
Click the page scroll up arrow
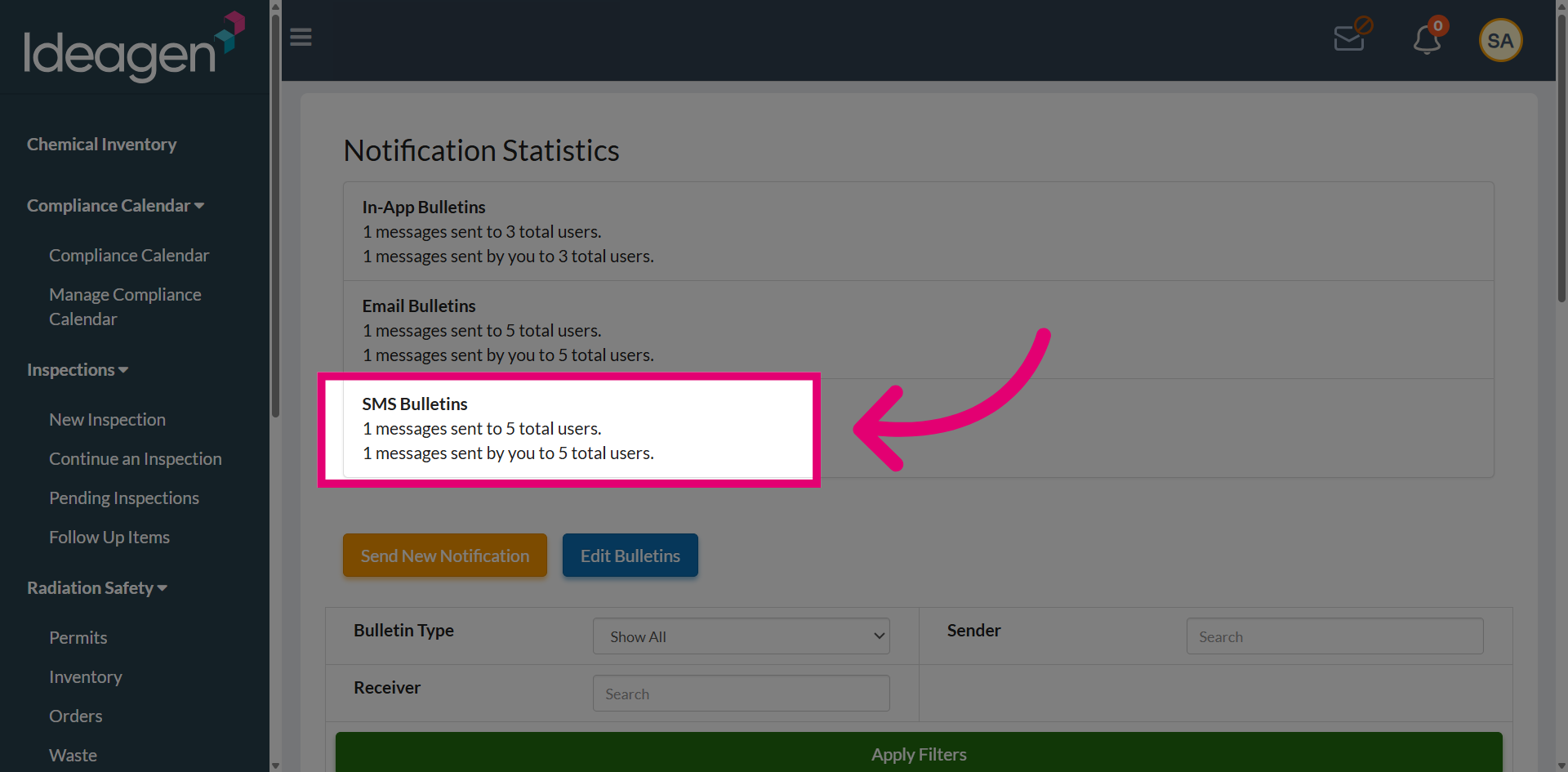(x=1561, y=7)
